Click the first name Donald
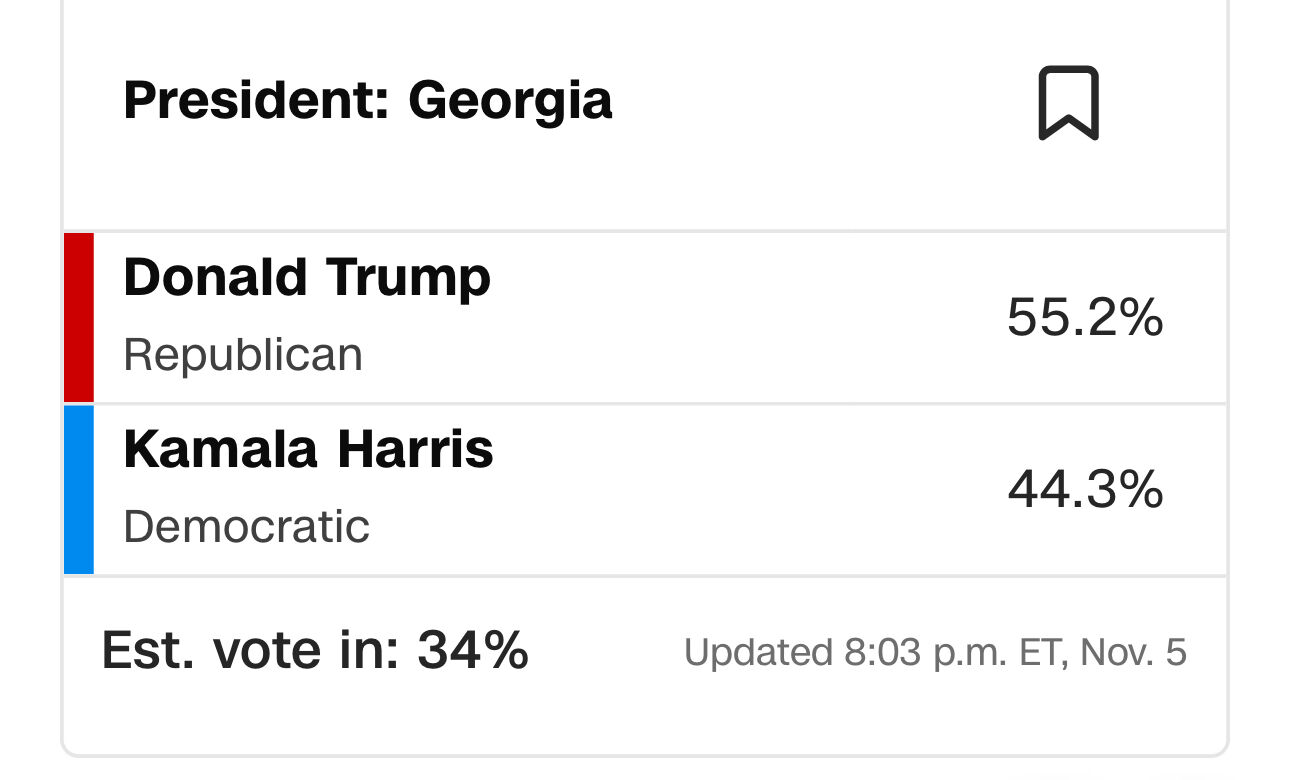1290x780 pixels. (x=208, y=277)
